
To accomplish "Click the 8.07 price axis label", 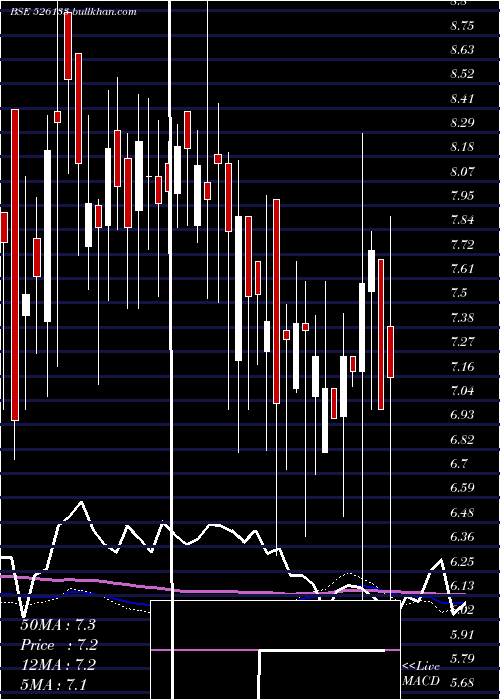I will pyautogui.click(x=462, y=171).
